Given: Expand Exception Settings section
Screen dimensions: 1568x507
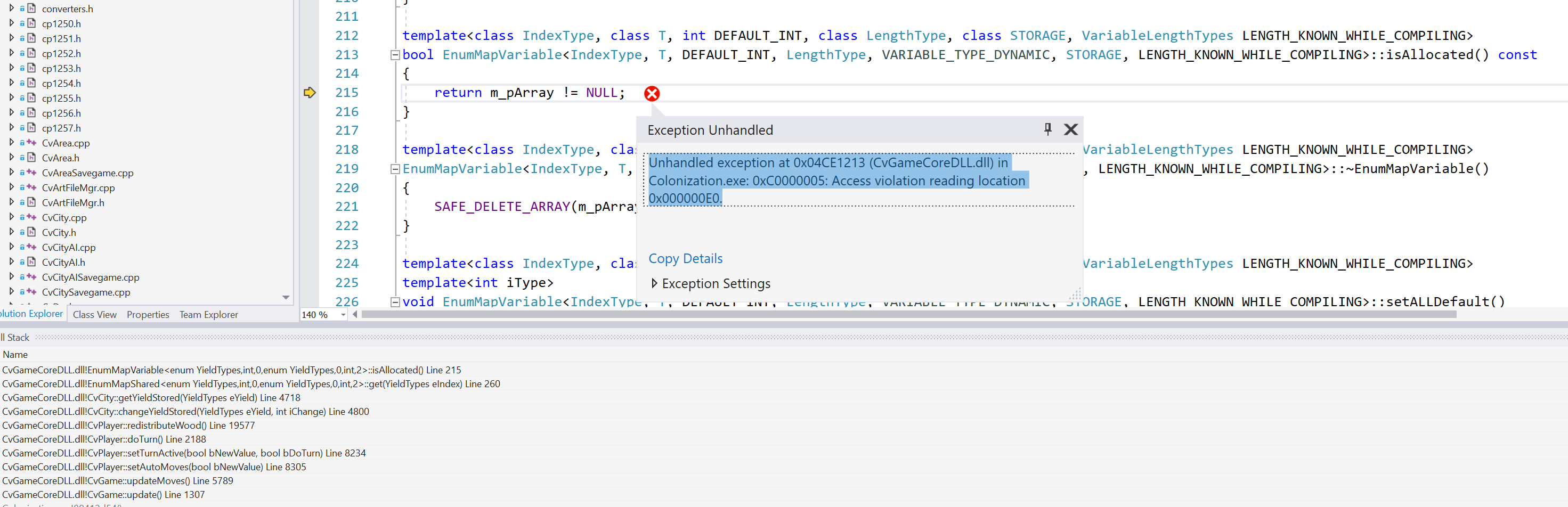Looking at the screenshot, I should coord(654,283).
